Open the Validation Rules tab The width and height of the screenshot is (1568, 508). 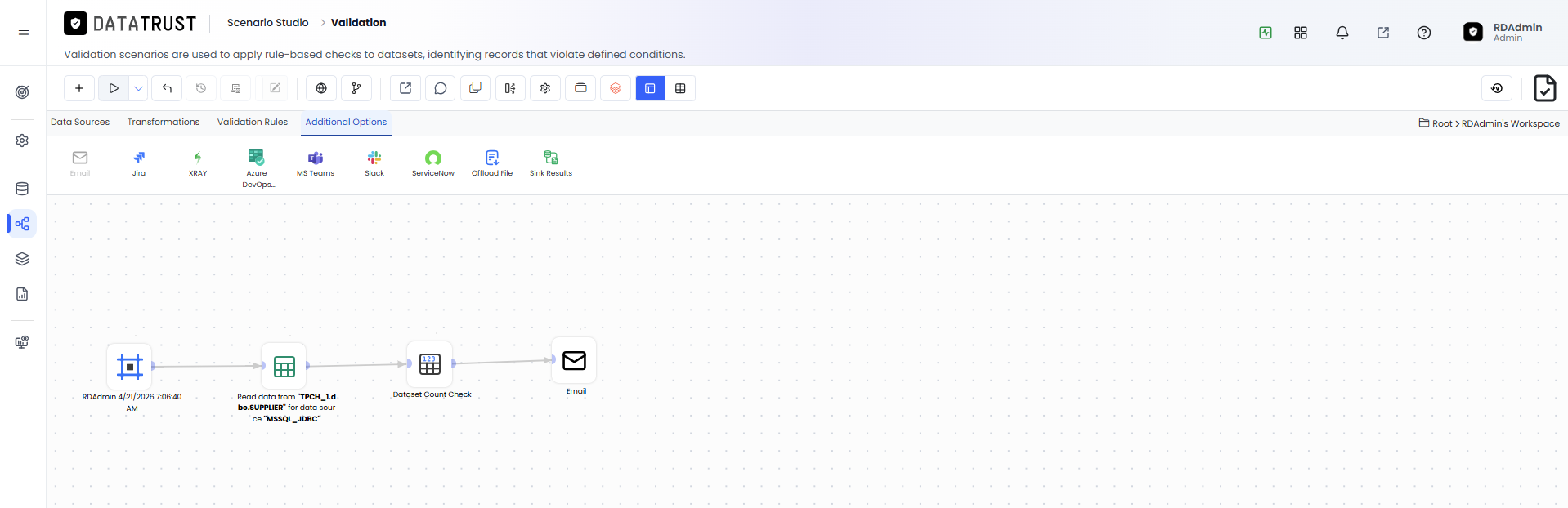[x=253, y=123]
